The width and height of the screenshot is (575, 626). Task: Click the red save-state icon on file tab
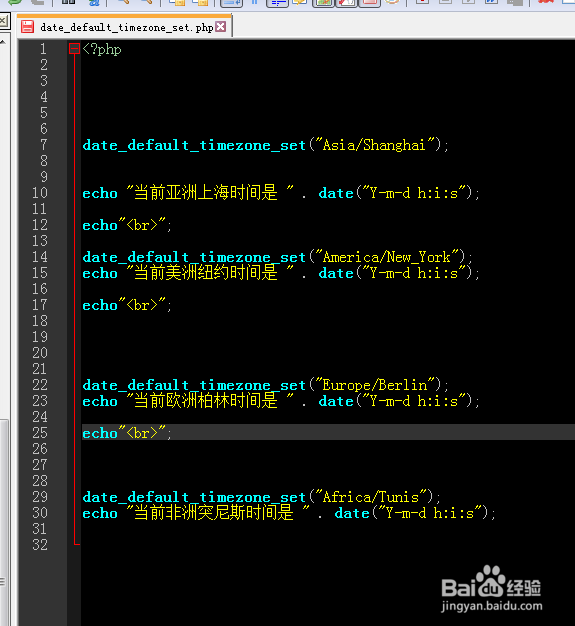coord(28,27)
